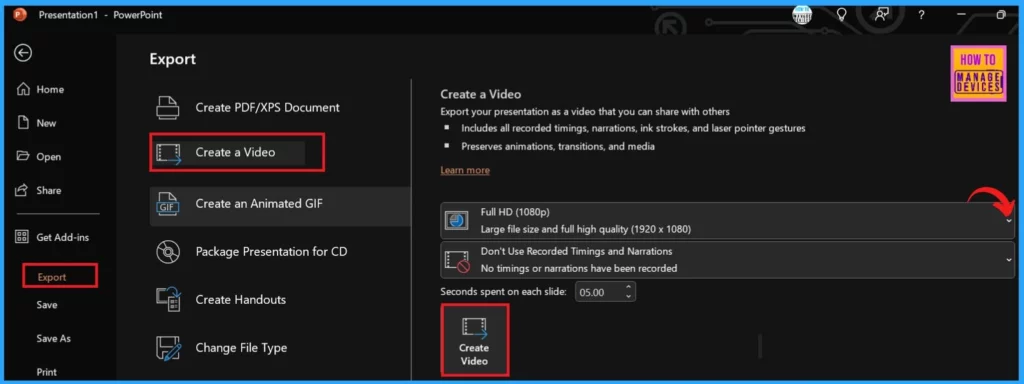Click the Create Handouts document icon
Screen dimensions: 1024x384
click(168, 300)
